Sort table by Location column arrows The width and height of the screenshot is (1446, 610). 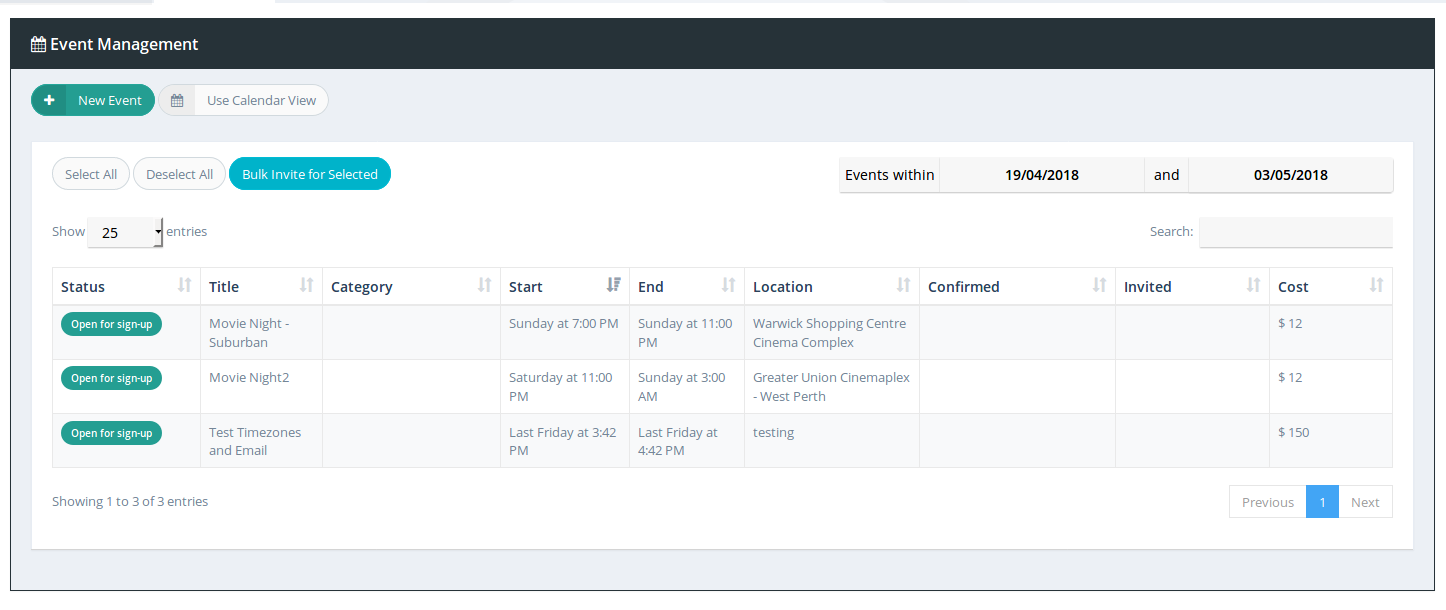coord(903,286)
